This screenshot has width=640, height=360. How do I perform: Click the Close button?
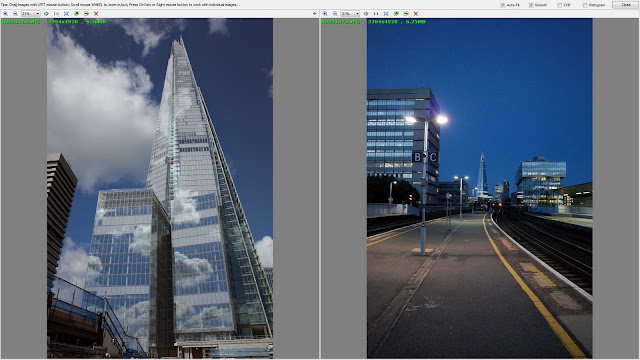(x=625, y=5)
